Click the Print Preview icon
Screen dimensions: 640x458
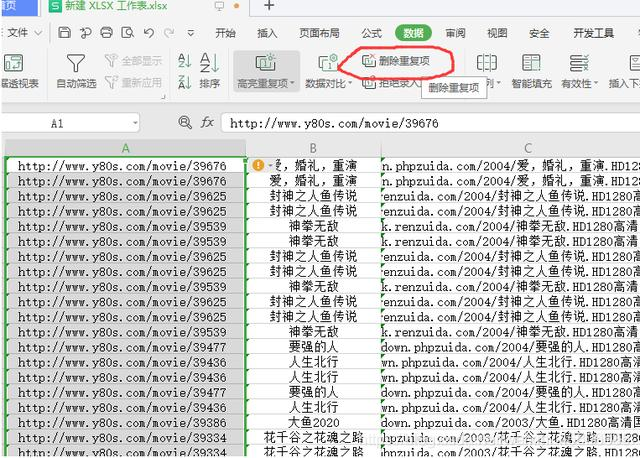128,33
